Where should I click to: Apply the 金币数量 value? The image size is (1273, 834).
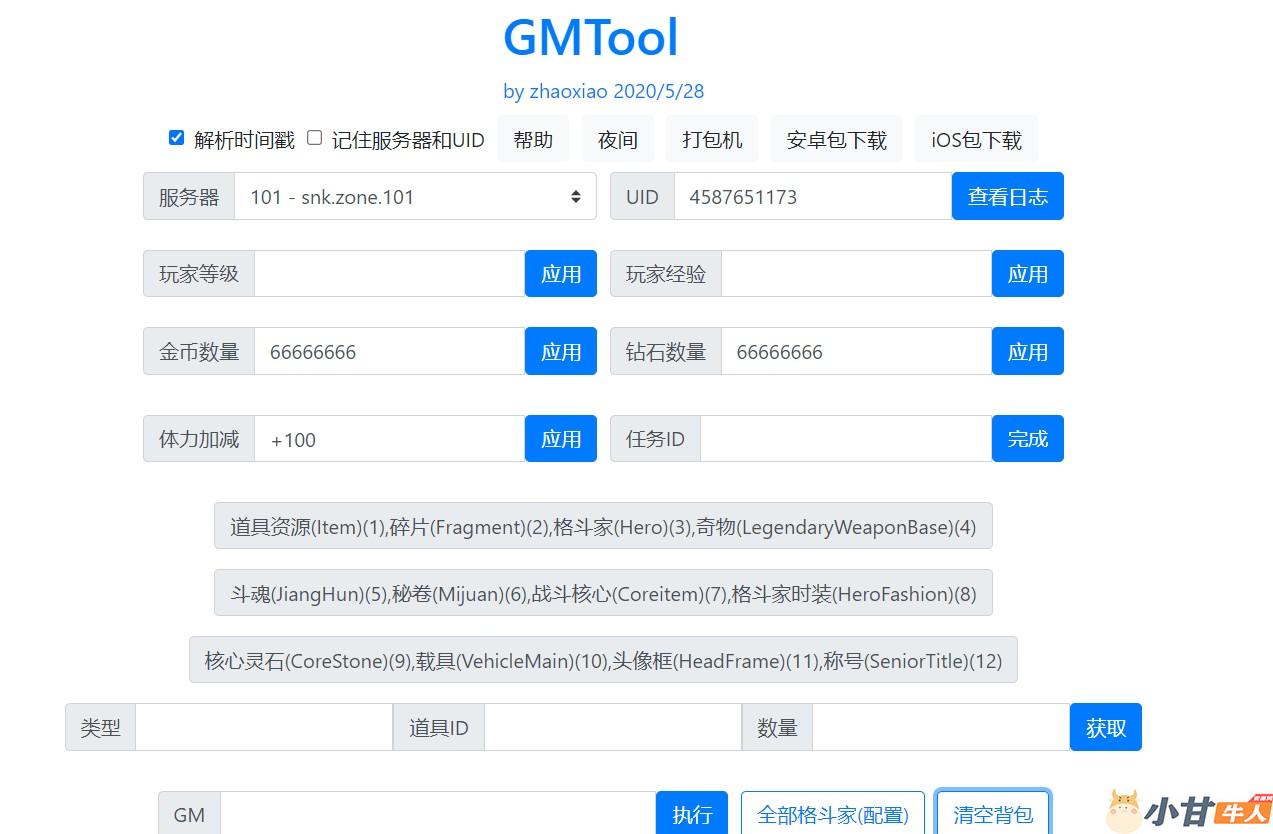point(560,352)
